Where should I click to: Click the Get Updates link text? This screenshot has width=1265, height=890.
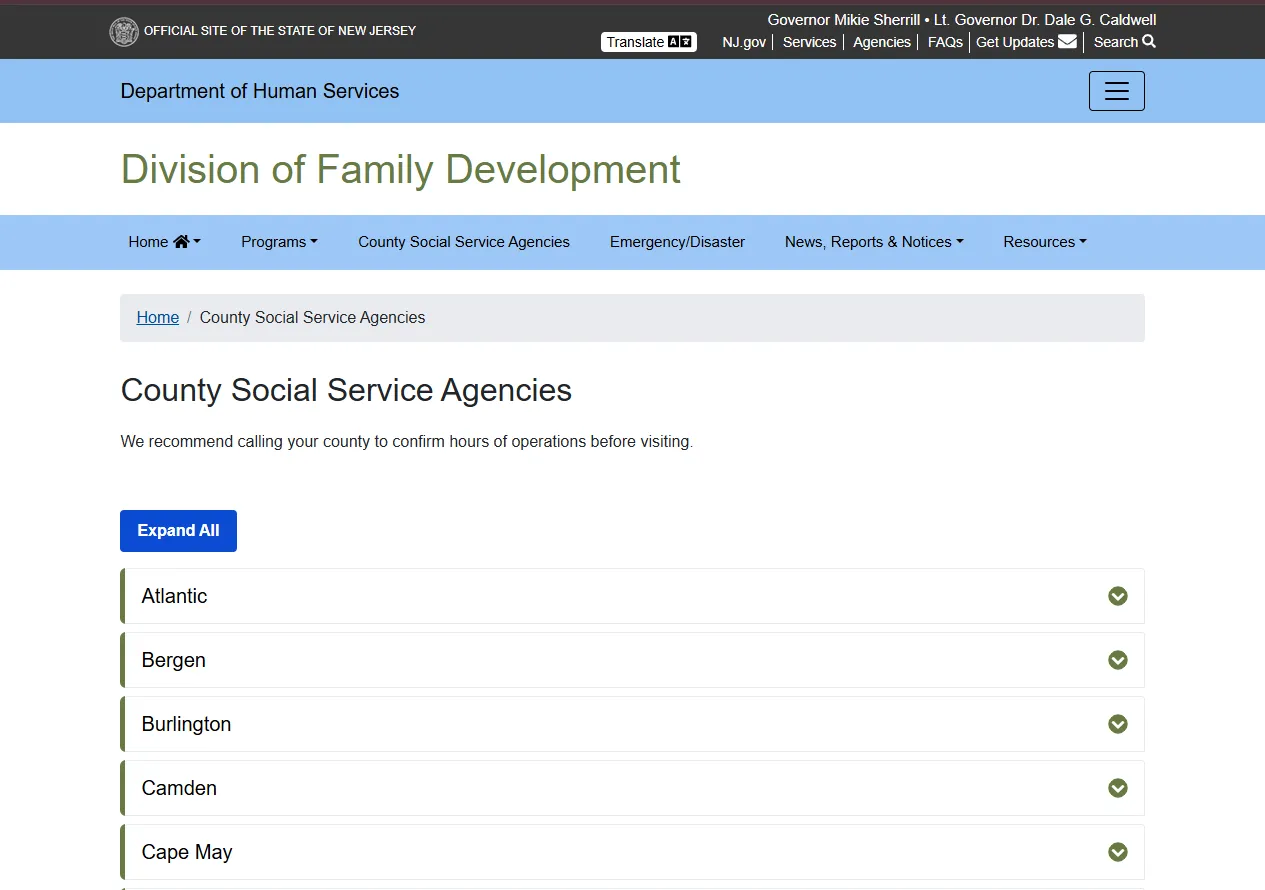coord(1015,42)
